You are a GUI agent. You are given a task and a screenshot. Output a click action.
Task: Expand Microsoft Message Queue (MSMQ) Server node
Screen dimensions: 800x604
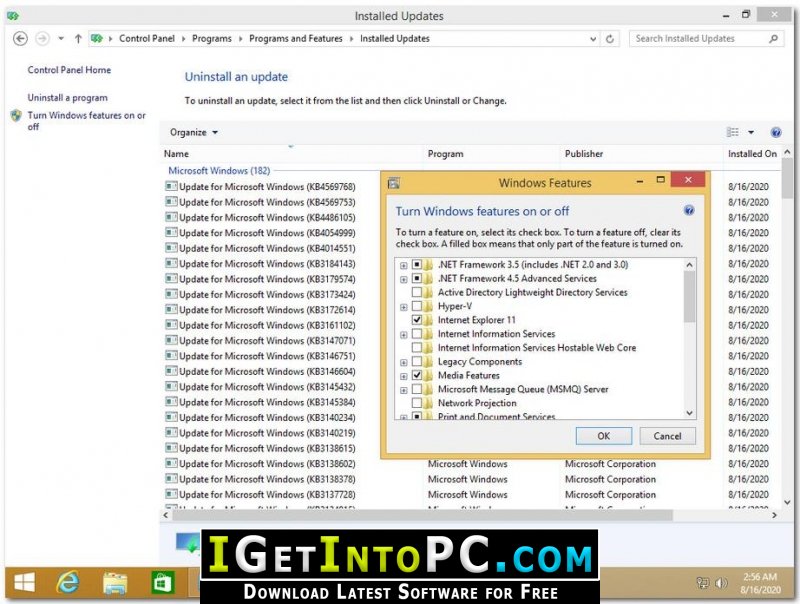click(404, 390)
